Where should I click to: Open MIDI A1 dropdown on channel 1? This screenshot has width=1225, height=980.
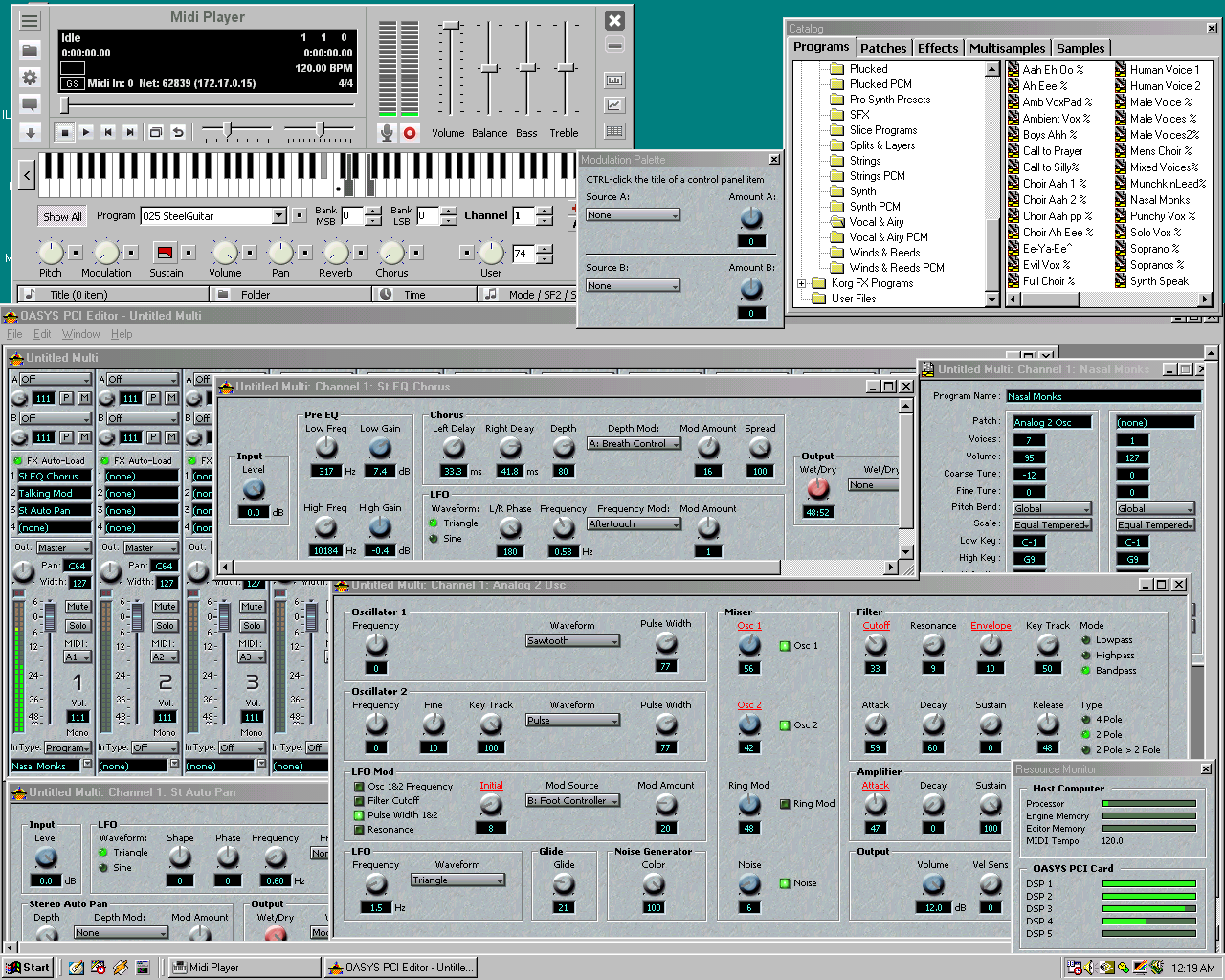78,657
